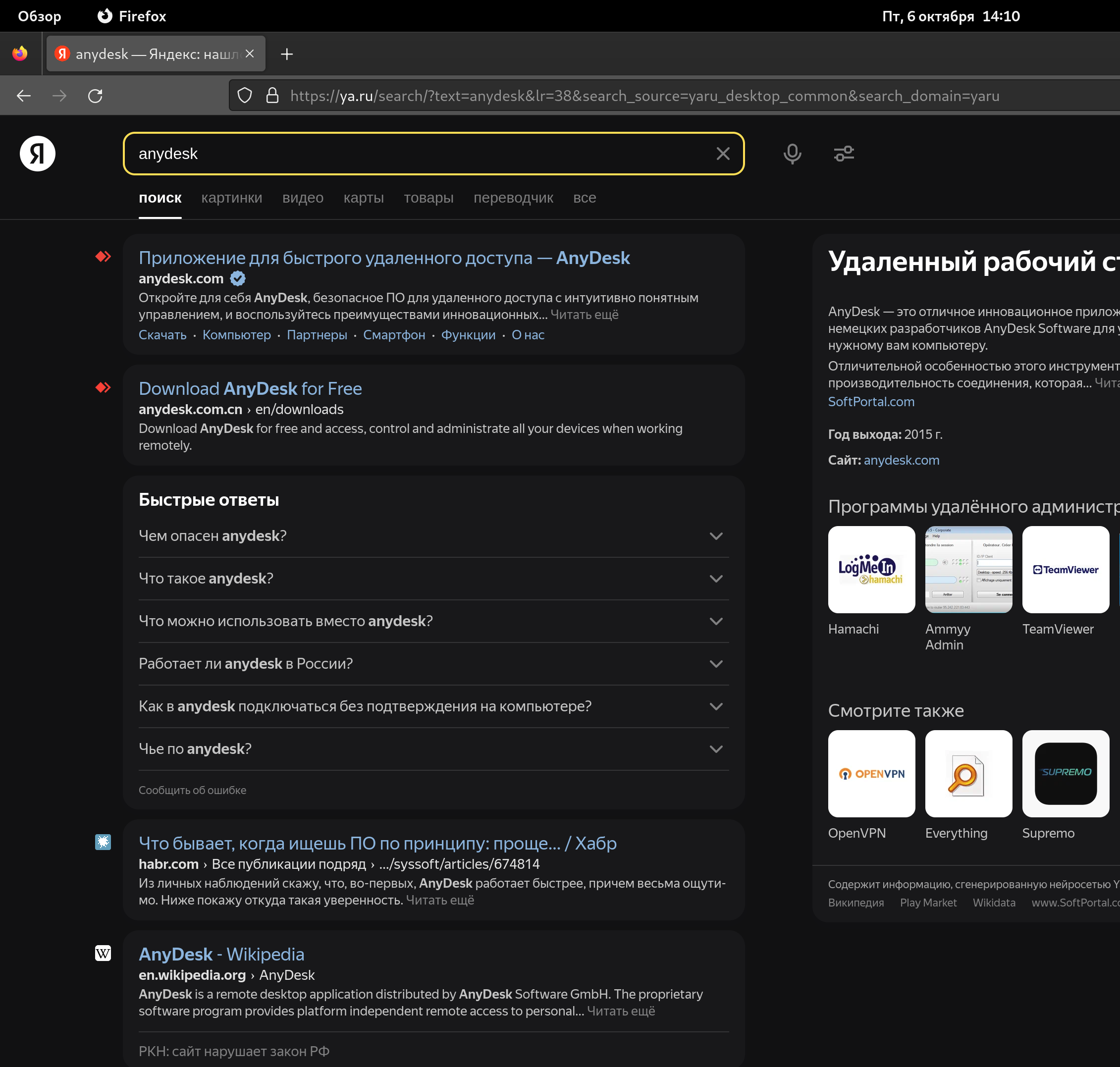Open 'Обзор' activities overview

[39, 16]
